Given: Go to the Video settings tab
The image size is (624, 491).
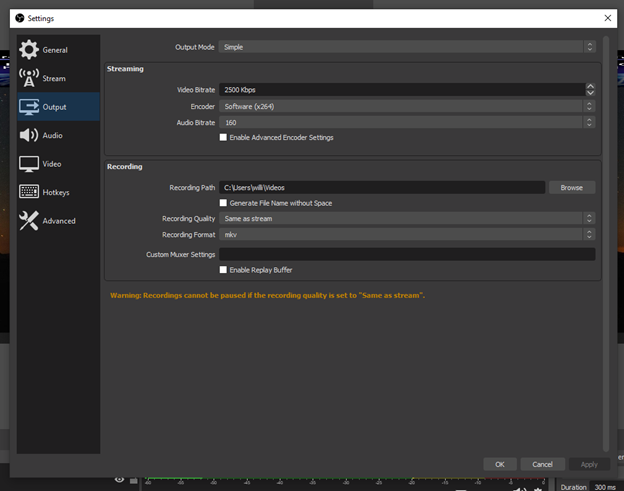Looking at the screenshot, I should pyautogui.click(x=52, y=164).
